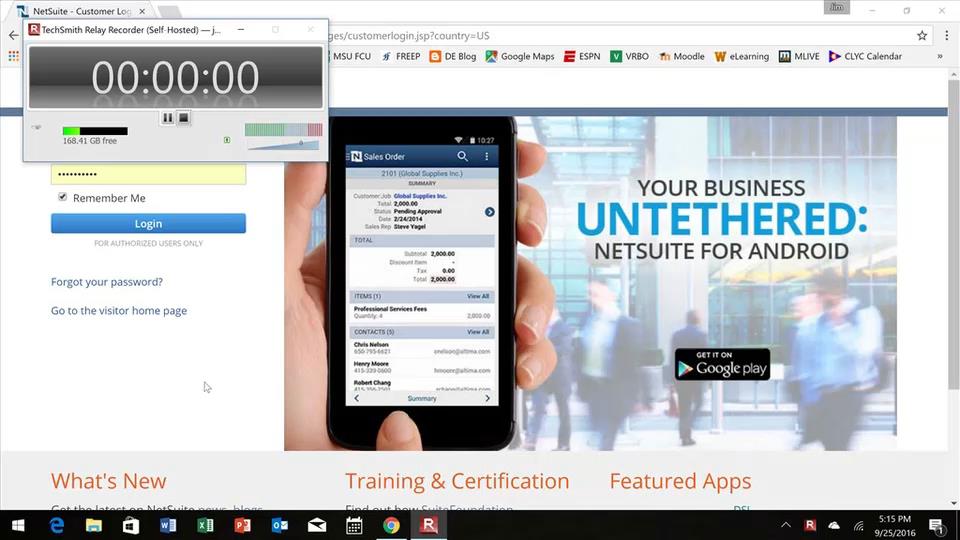Open the FREEP bookmark
The height and width of the screenshot is (540, 960).
coord(400,56)
